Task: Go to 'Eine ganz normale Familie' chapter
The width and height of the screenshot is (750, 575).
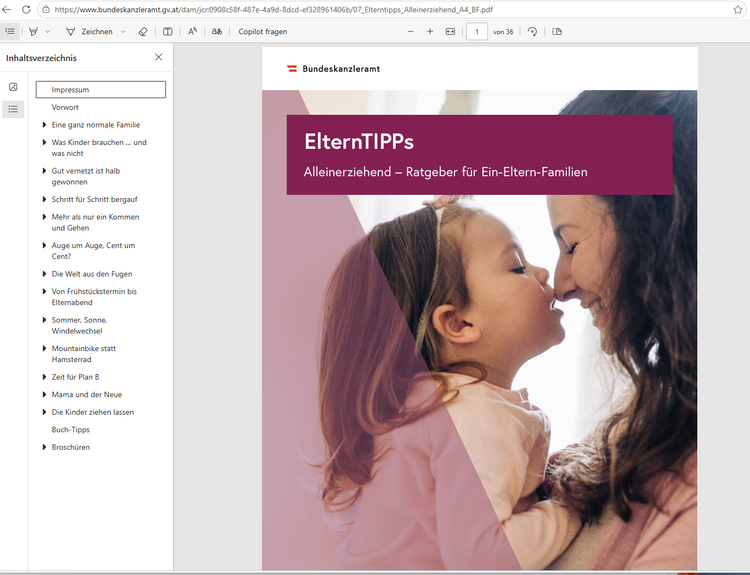Action: click(96, 125)
